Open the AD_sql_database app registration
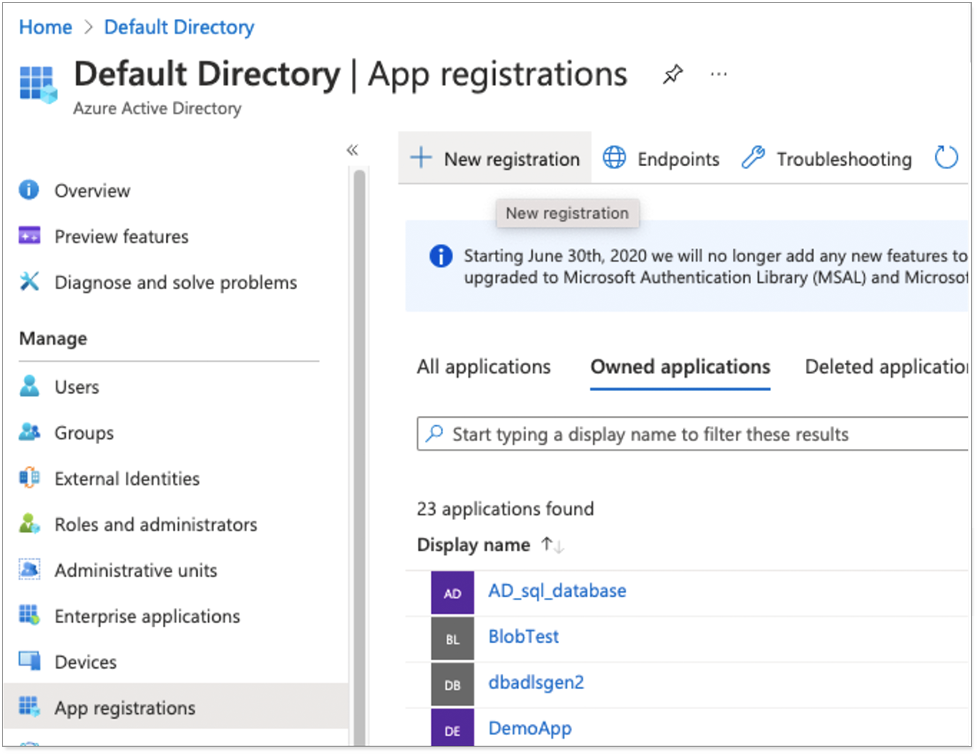978x754 pixels. (x=557, y=591)
